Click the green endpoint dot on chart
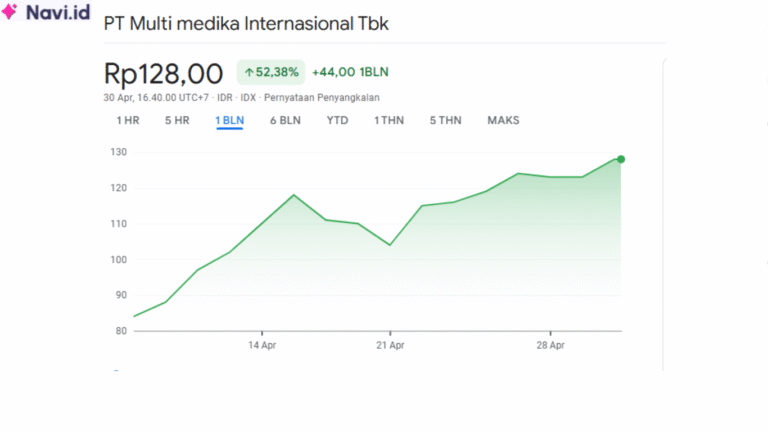 621,159
